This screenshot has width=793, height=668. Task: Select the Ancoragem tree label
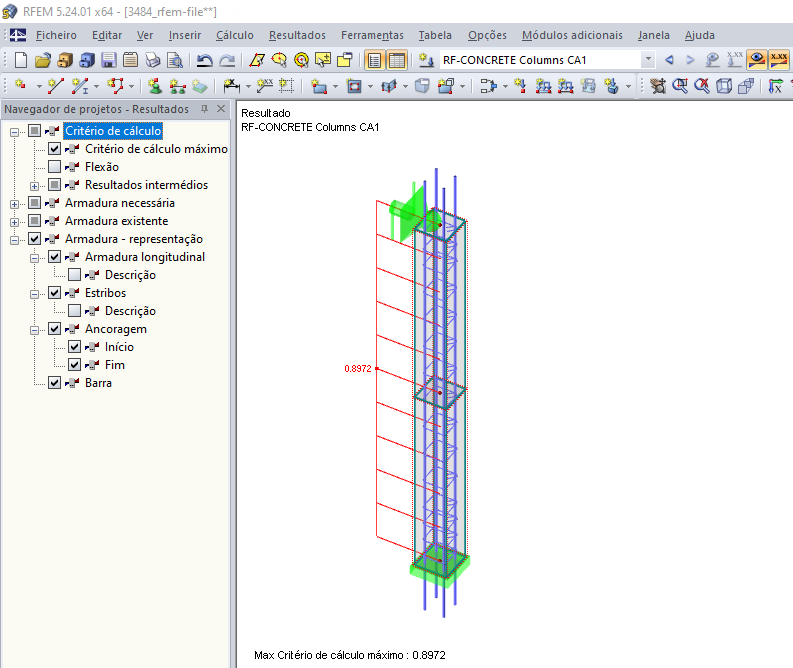[116, 329]
